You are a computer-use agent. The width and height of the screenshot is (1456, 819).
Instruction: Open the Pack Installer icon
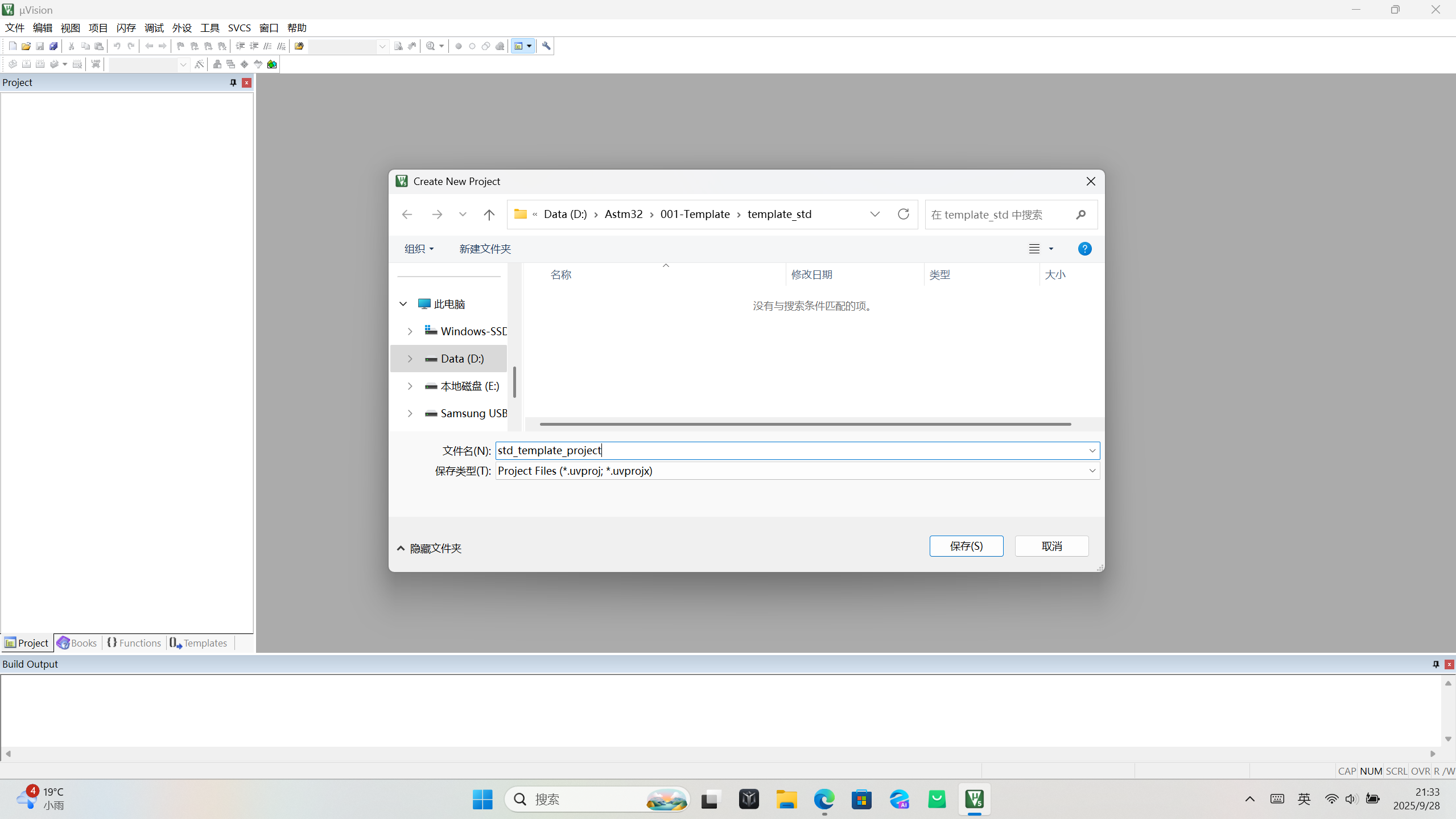(272, 64)
